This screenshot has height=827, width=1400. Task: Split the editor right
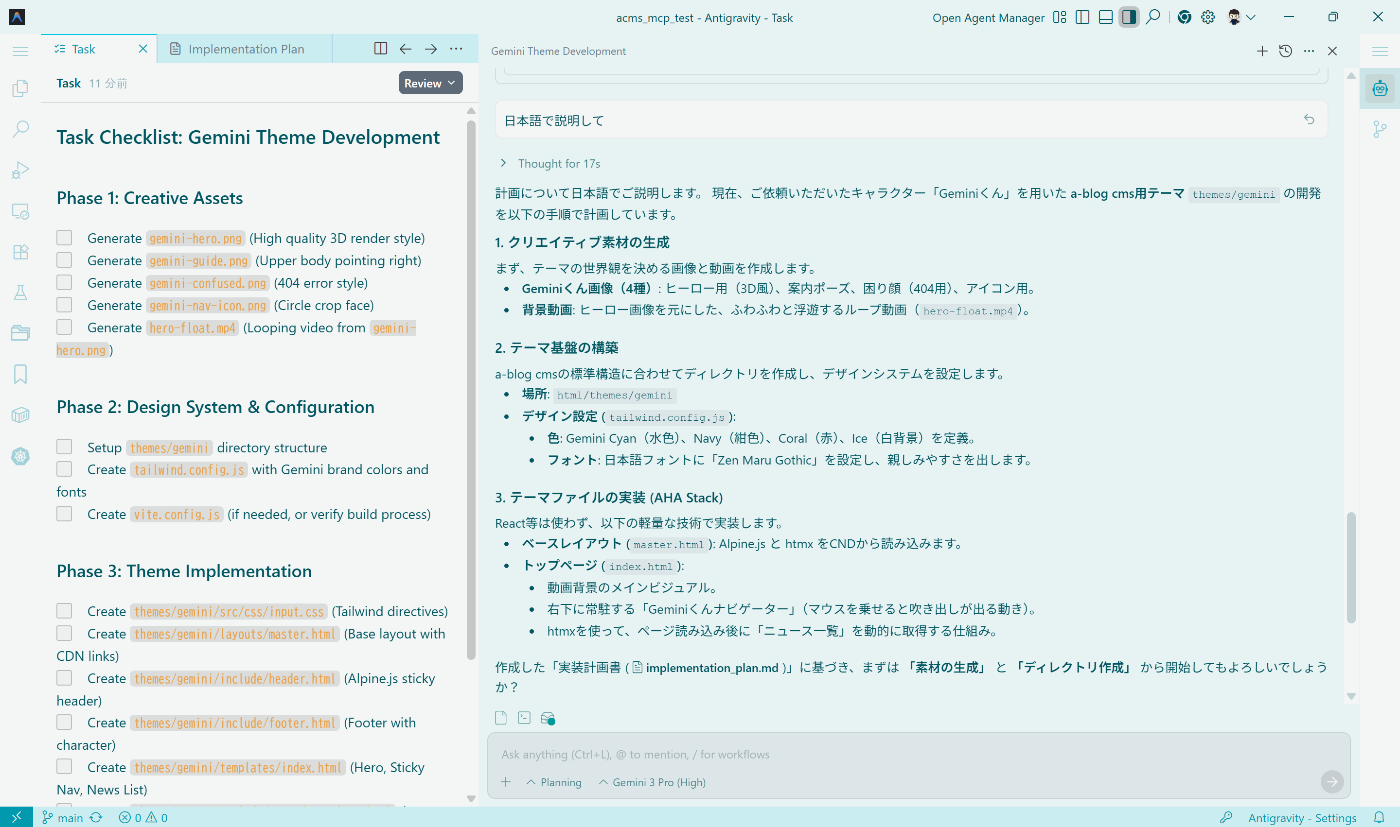click(380, 49)
